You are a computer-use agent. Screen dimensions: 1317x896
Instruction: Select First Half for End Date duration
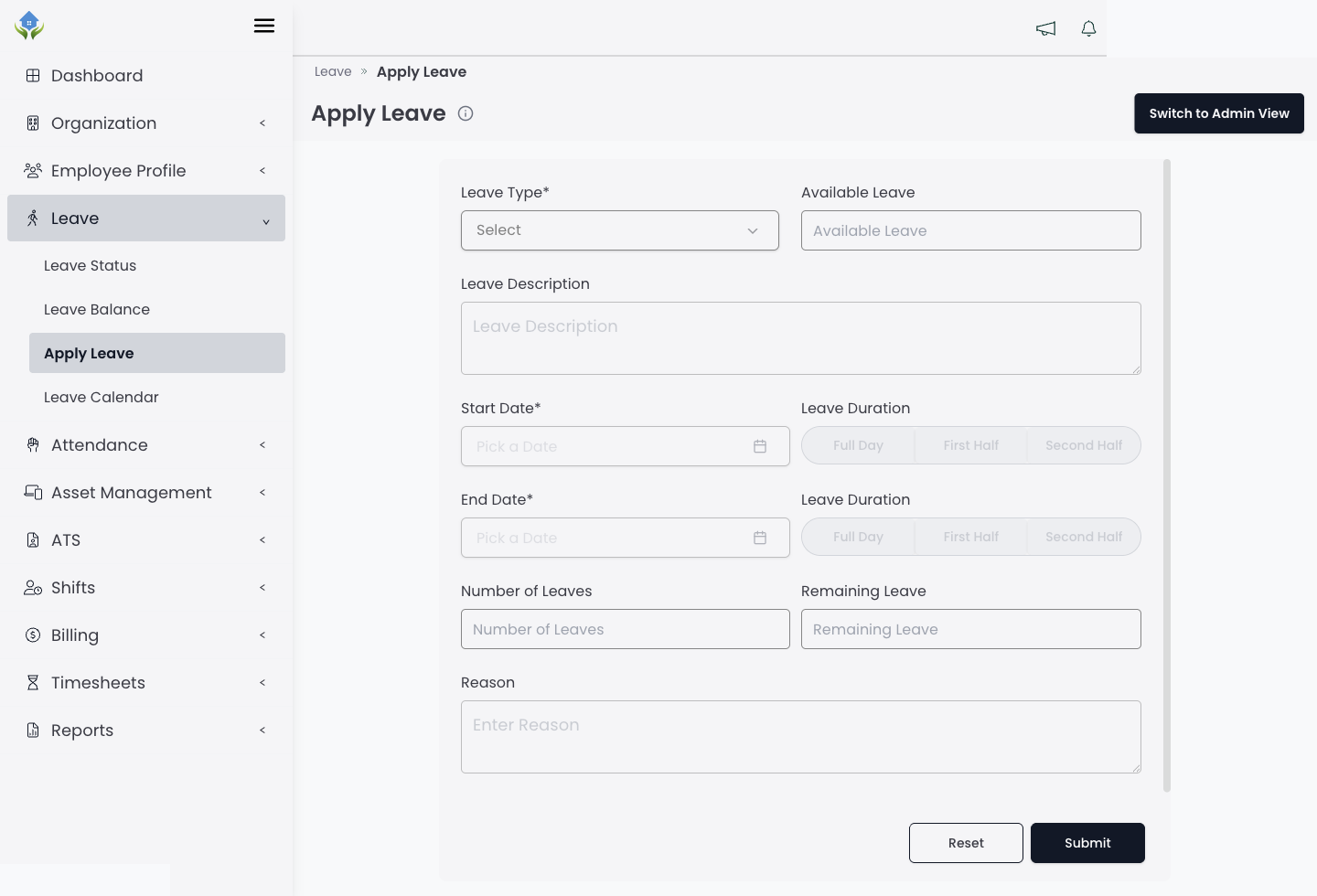[971, 537]
